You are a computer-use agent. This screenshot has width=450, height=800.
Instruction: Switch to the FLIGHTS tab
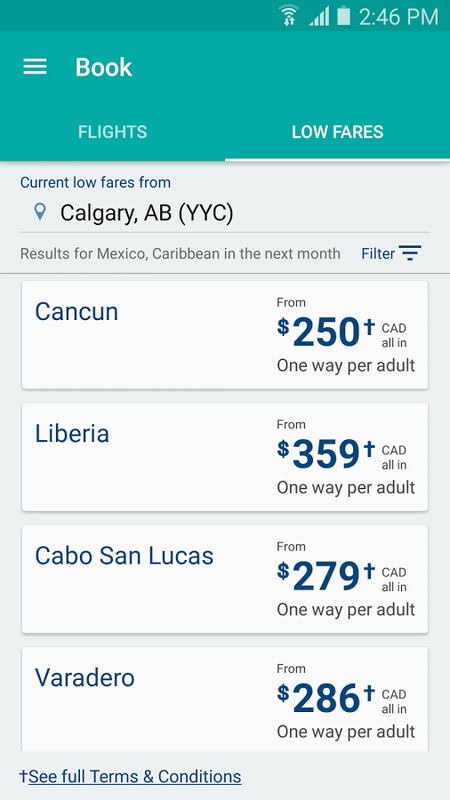pos(113,132)
